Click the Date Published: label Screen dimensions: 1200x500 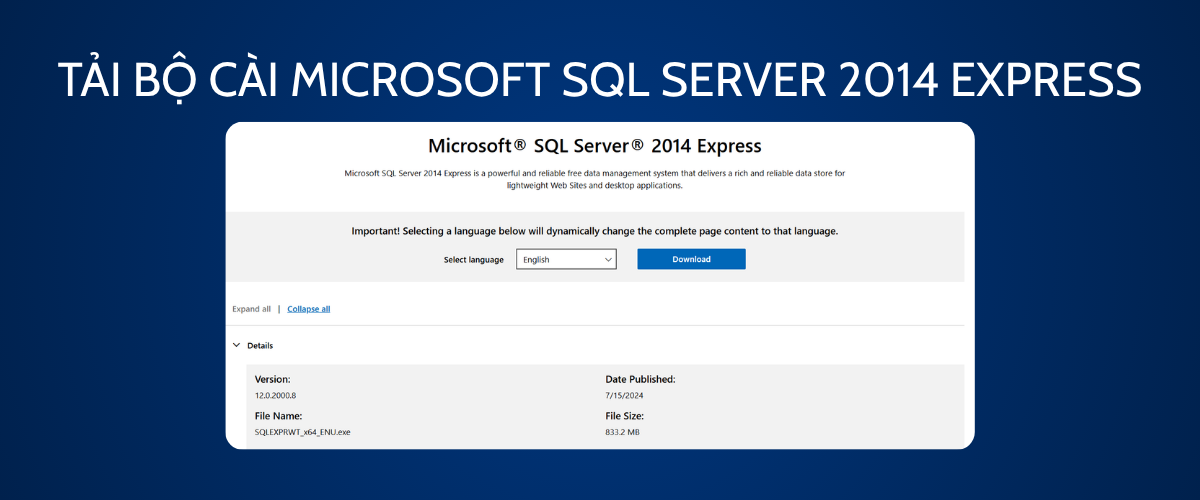[641, 380]
